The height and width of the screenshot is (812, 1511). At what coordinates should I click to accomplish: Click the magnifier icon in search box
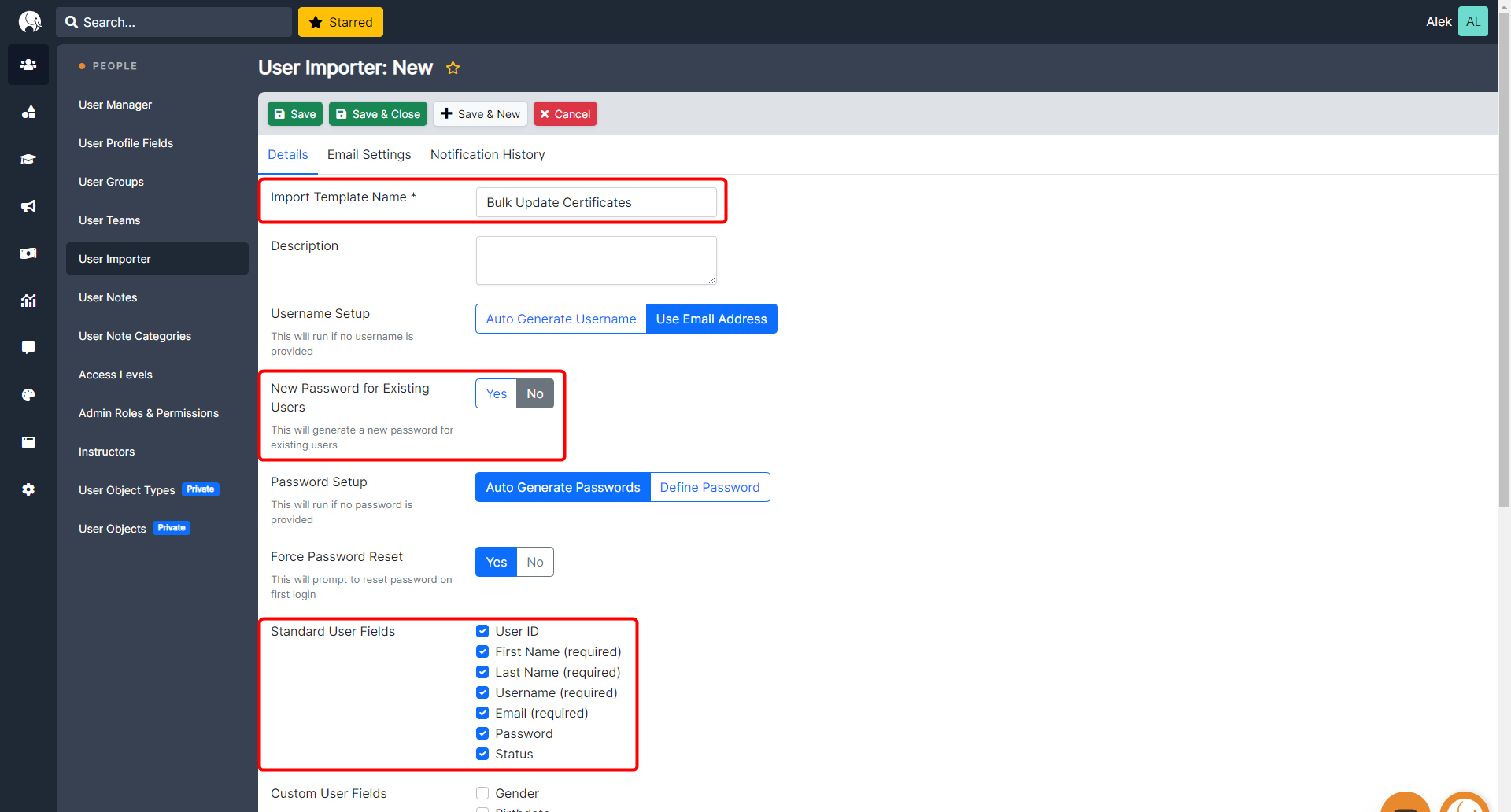coord(72,22)
